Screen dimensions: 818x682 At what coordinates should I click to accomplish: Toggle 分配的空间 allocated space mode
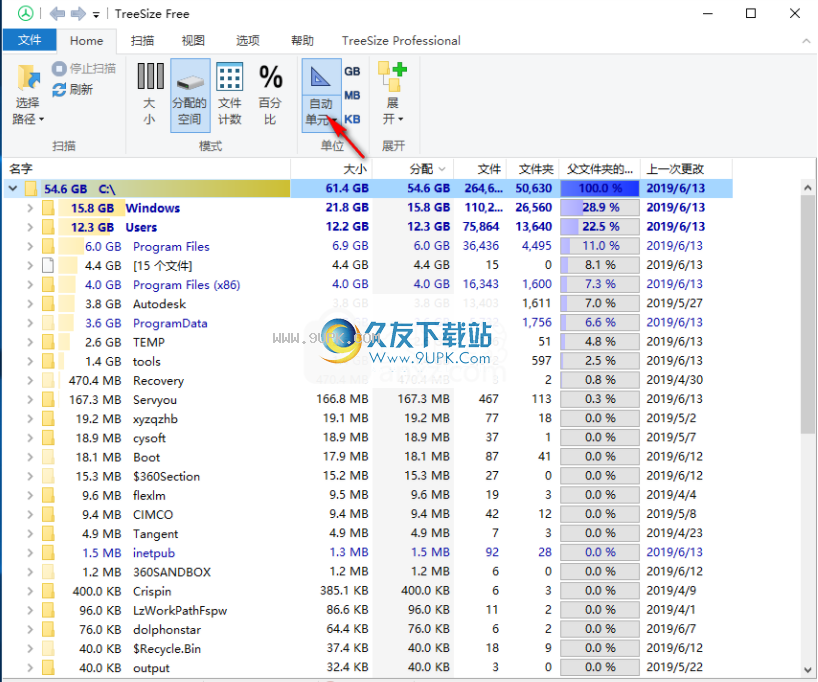click(x=190, y=94)
